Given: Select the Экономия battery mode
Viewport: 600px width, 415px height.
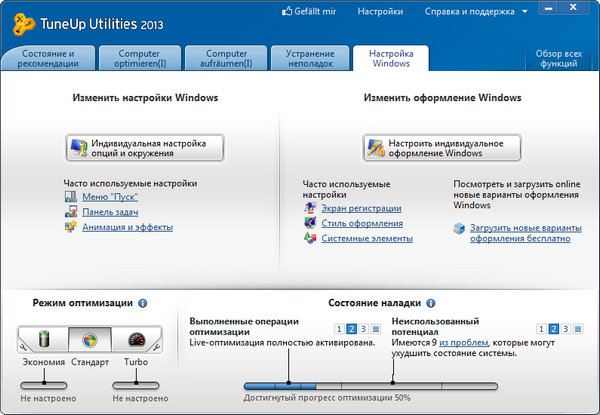Looking at the screenshot, I should (x=44, y=339).
